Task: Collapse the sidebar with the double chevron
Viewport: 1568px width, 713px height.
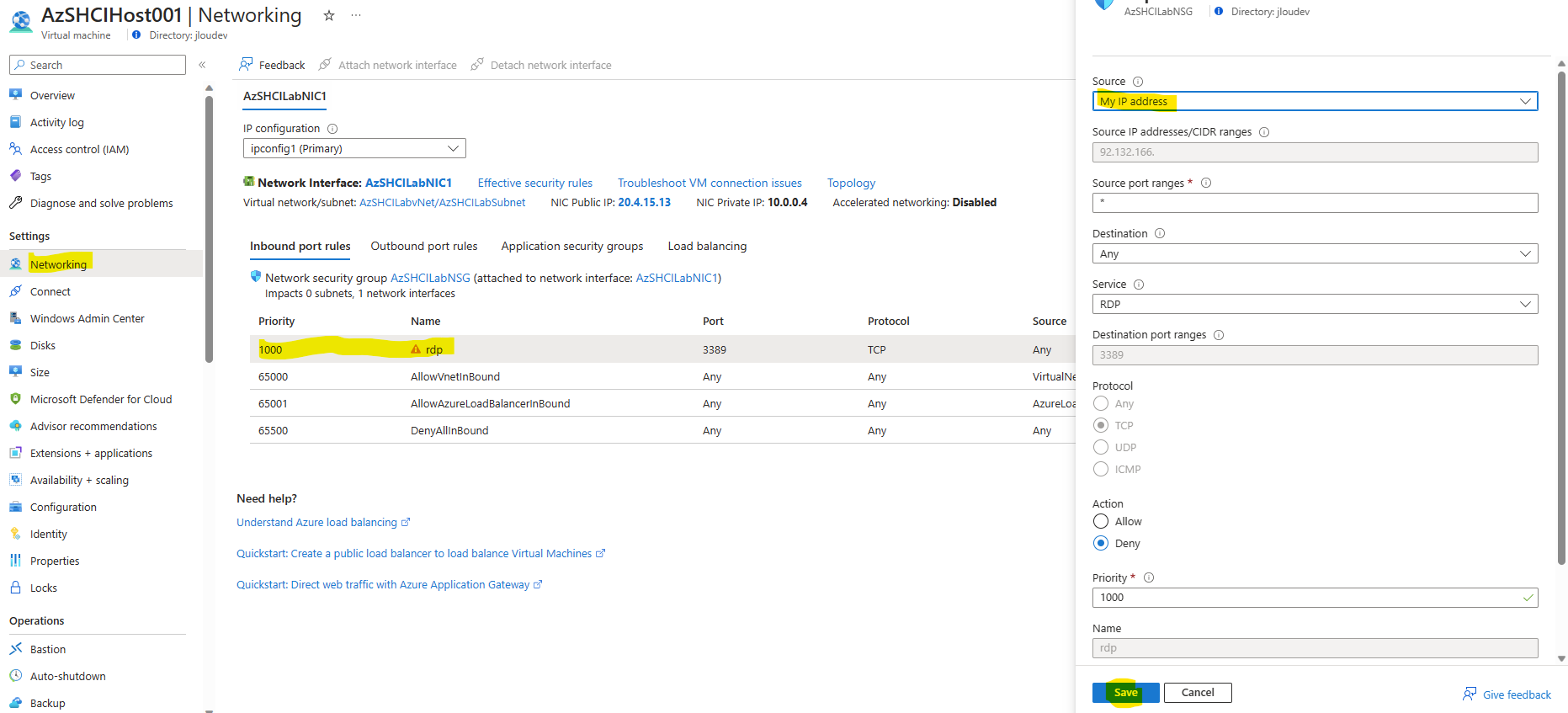Action: [x=202, y=65]
